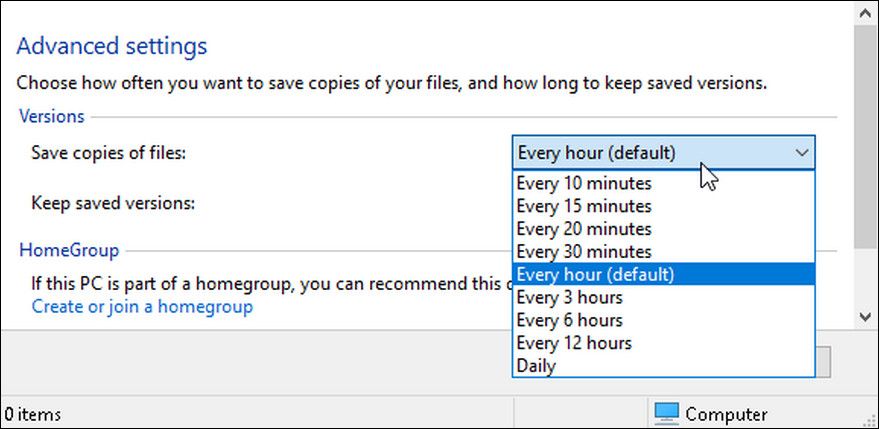The image size is (879, 429).
Task: Click the scrollbar down arrow
Action: pos(865,316)
